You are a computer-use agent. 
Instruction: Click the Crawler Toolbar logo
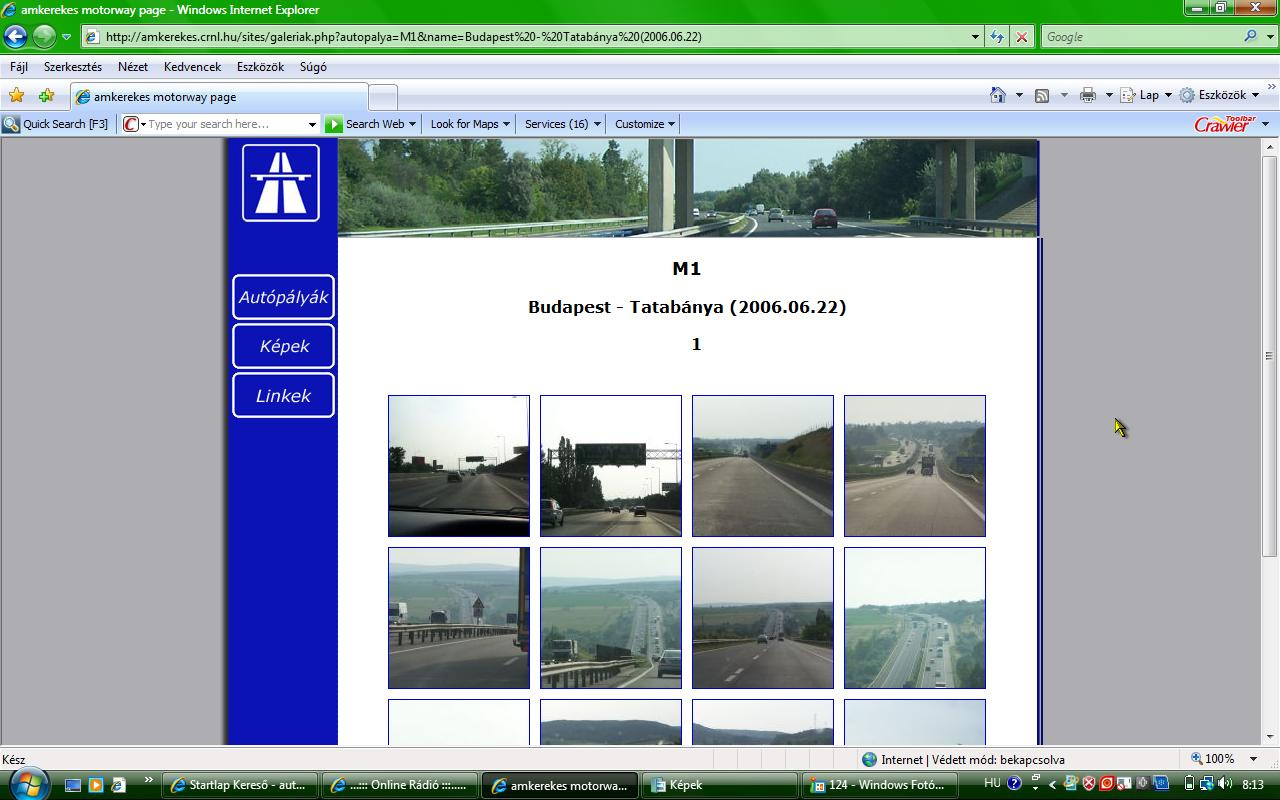pos(1223,124)
